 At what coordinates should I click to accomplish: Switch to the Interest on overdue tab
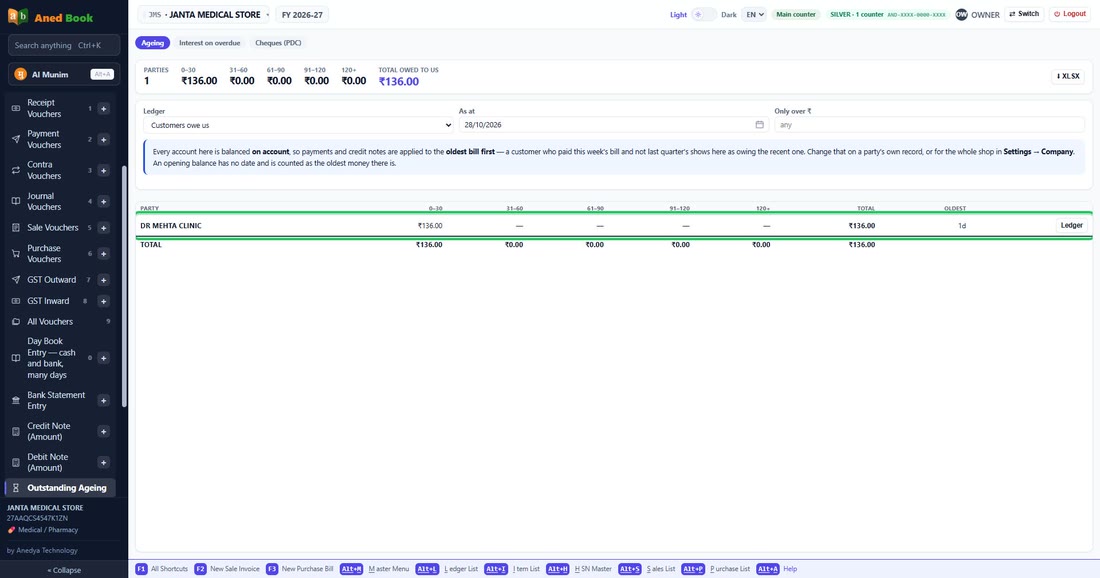(x=209, y=43)
